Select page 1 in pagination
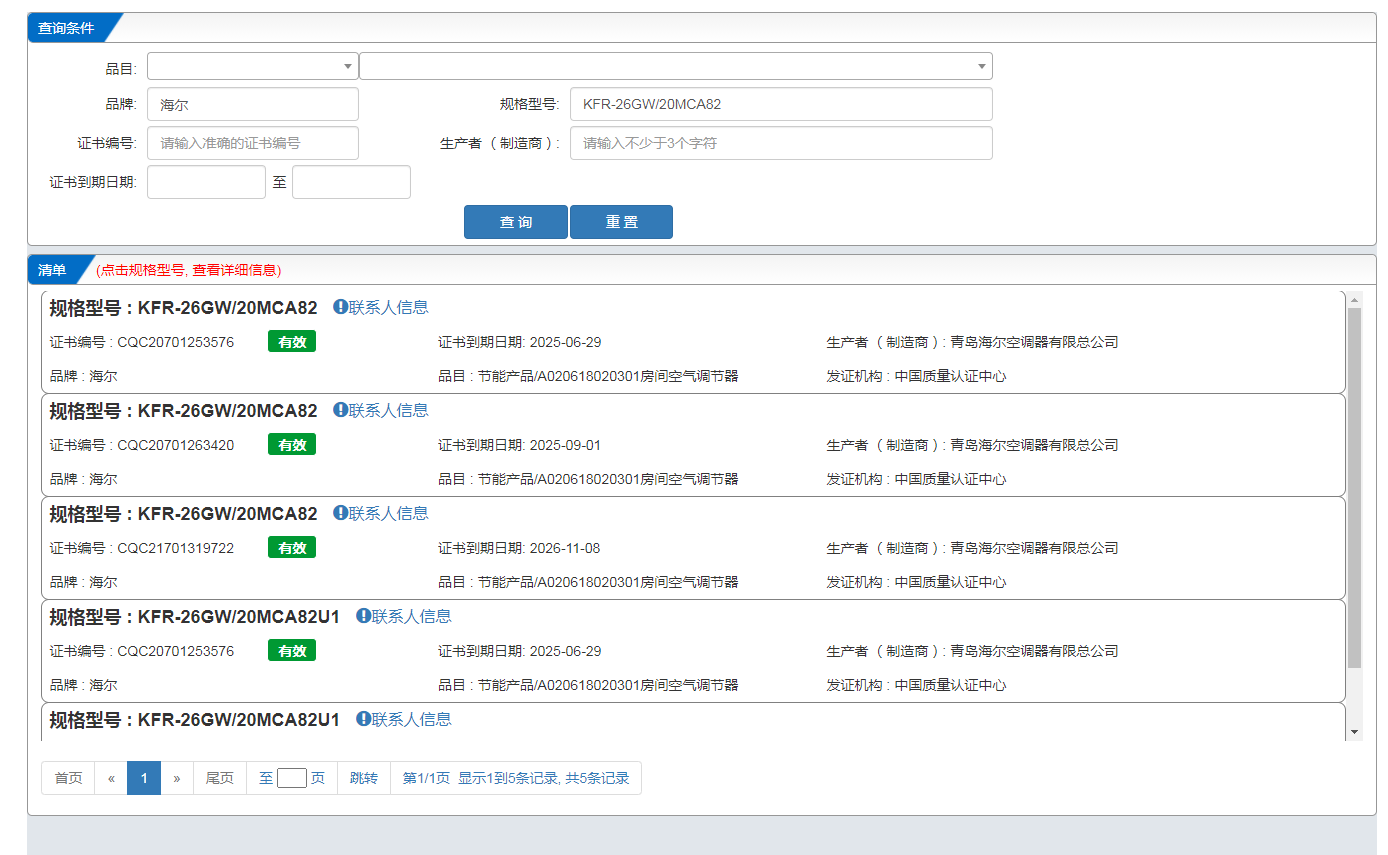The image size is (1388, 855). coord(144,778)
